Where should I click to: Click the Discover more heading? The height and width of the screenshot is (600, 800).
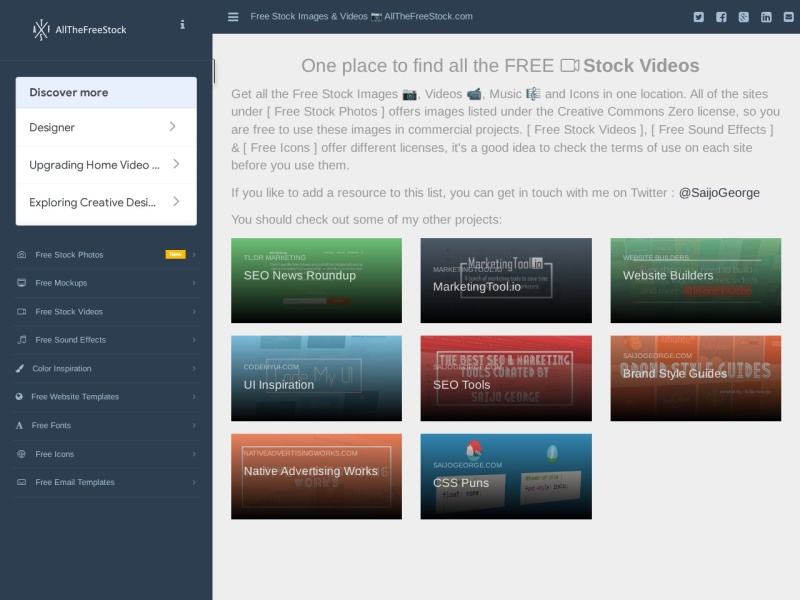[69, 93]
